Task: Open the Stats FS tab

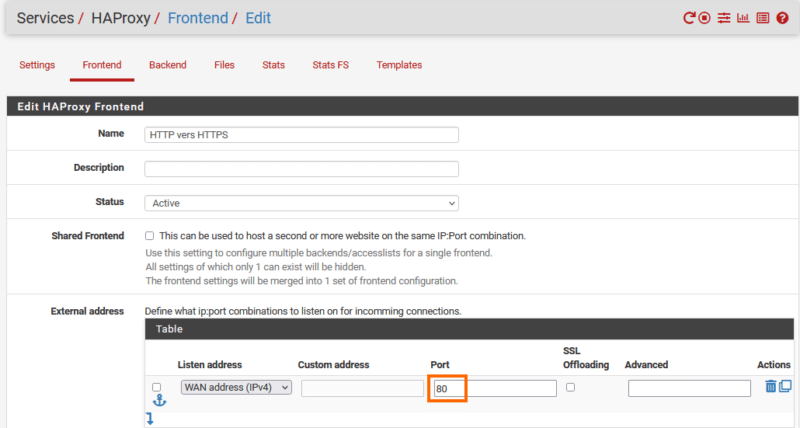Action: coord(330,65)
